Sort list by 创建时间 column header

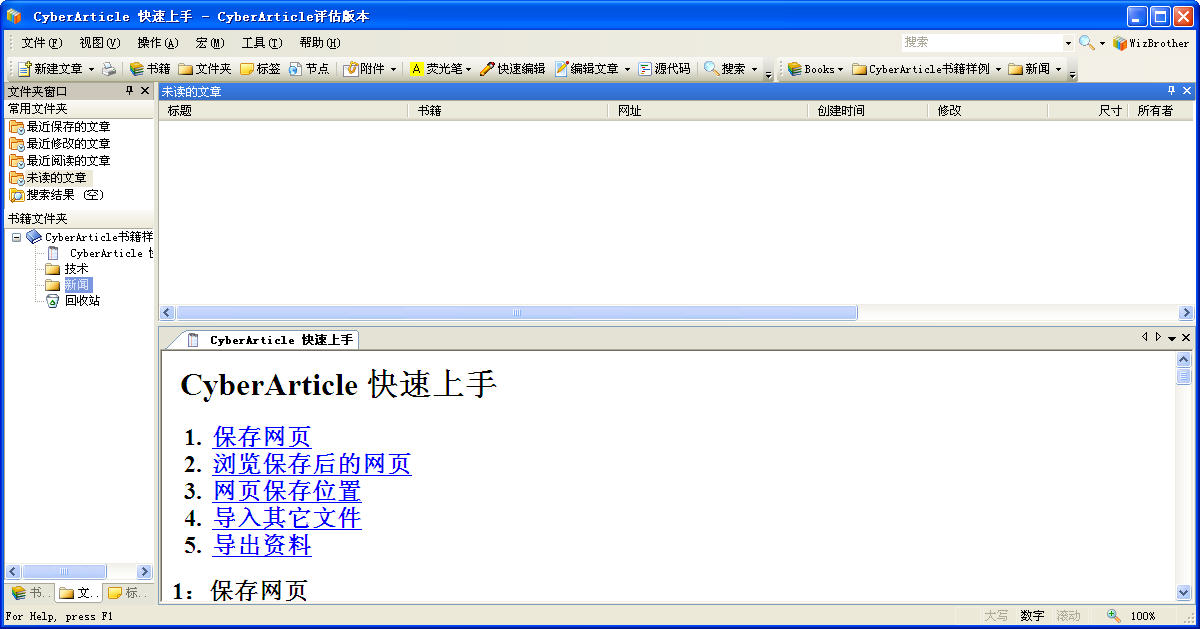(x=867, y=110)
